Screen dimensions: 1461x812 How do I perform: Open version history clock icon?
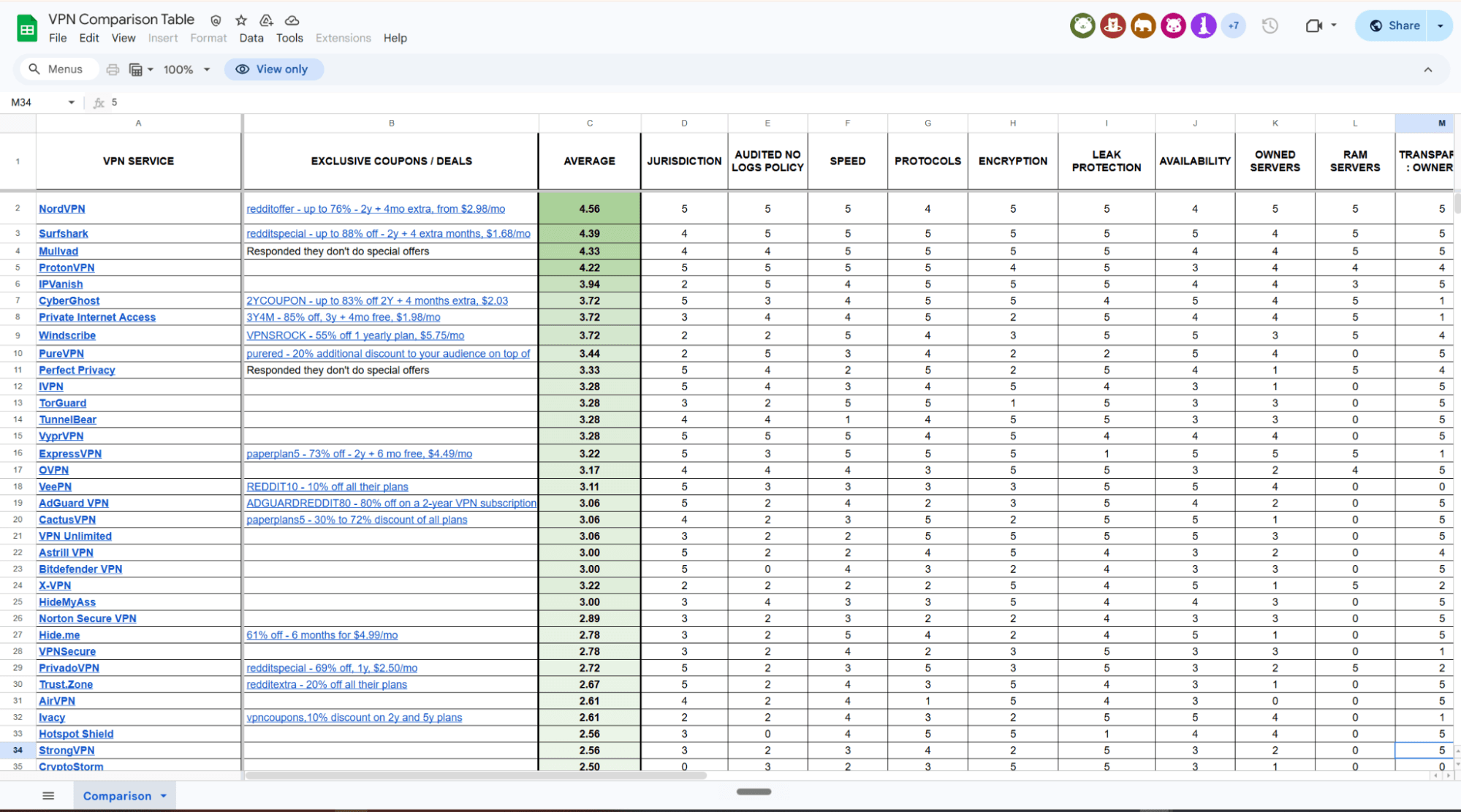click(x=1270, y=26)
